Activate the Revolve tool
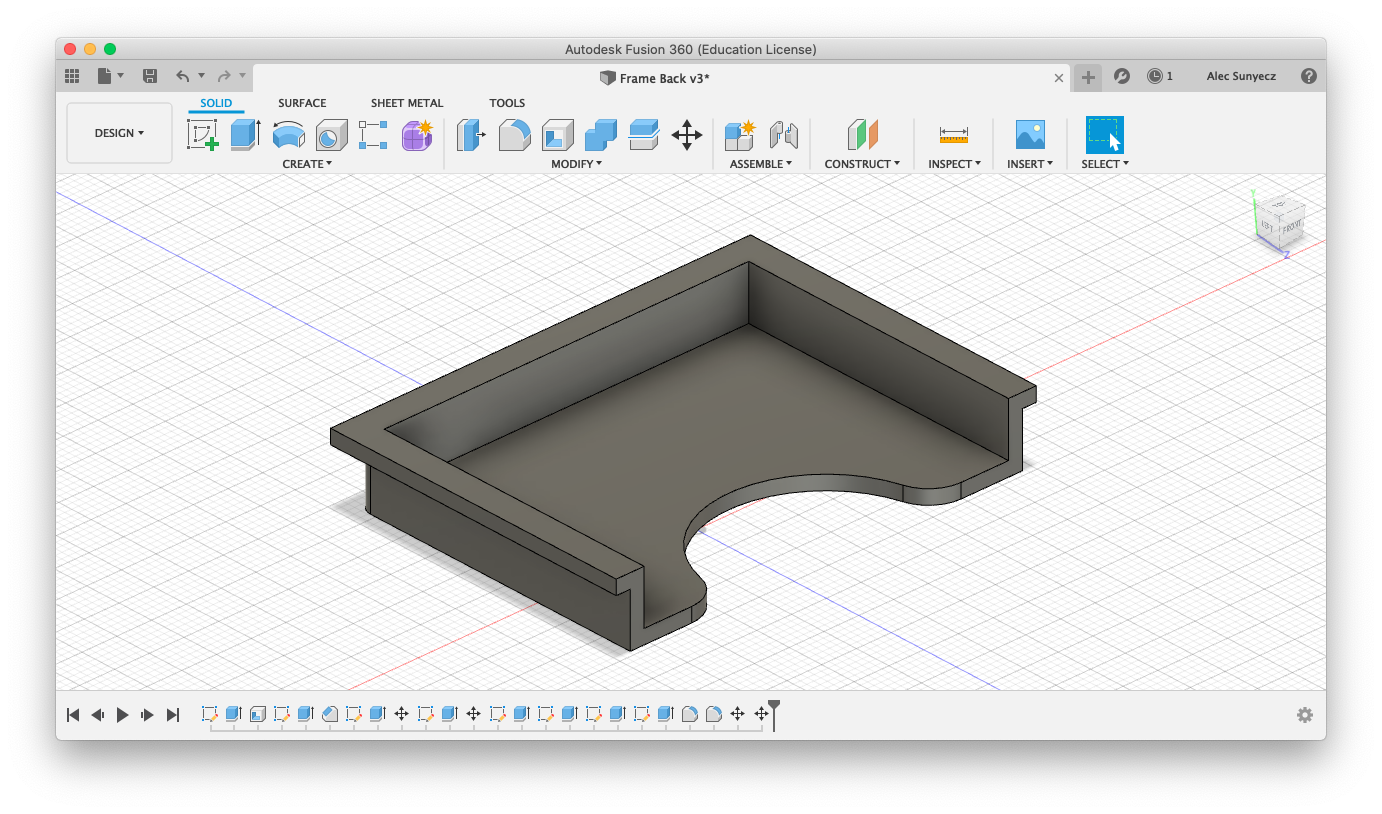 (x=289, y=134)
